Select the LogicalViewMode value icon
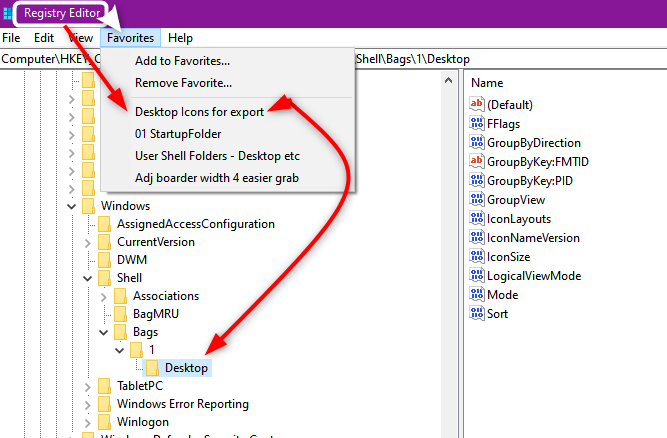Screen dimensions: 667x438 coord(477,276)
